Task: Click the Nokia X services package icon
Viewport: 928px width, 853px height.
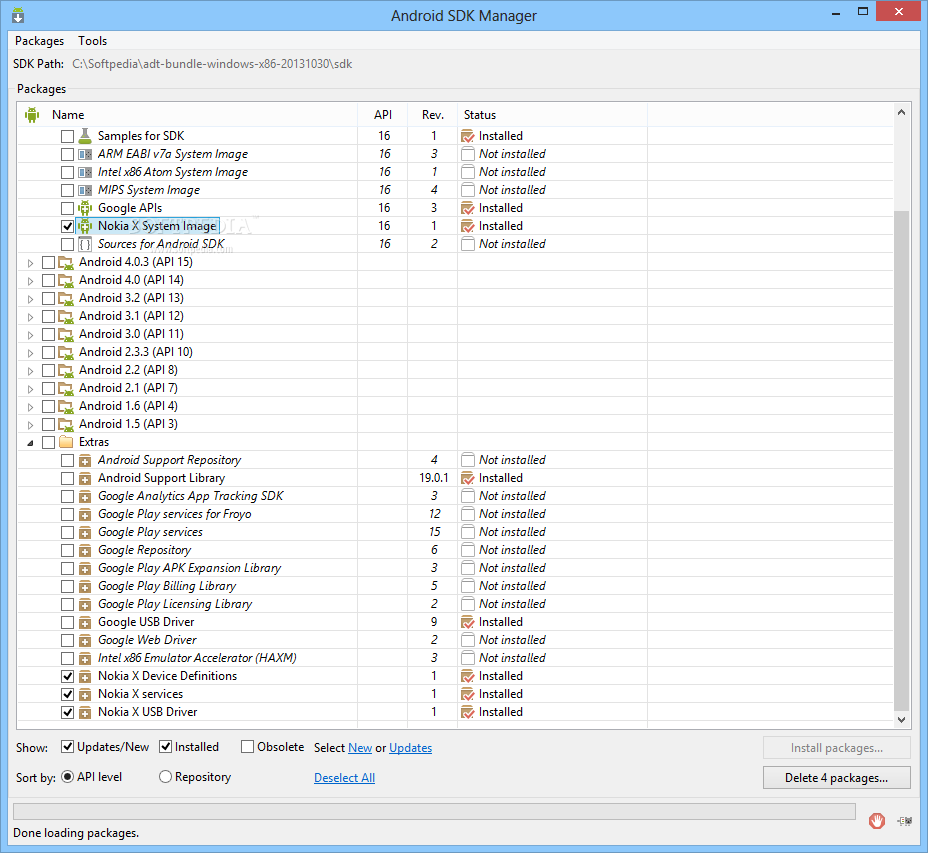Action: [x=85, y=694]
